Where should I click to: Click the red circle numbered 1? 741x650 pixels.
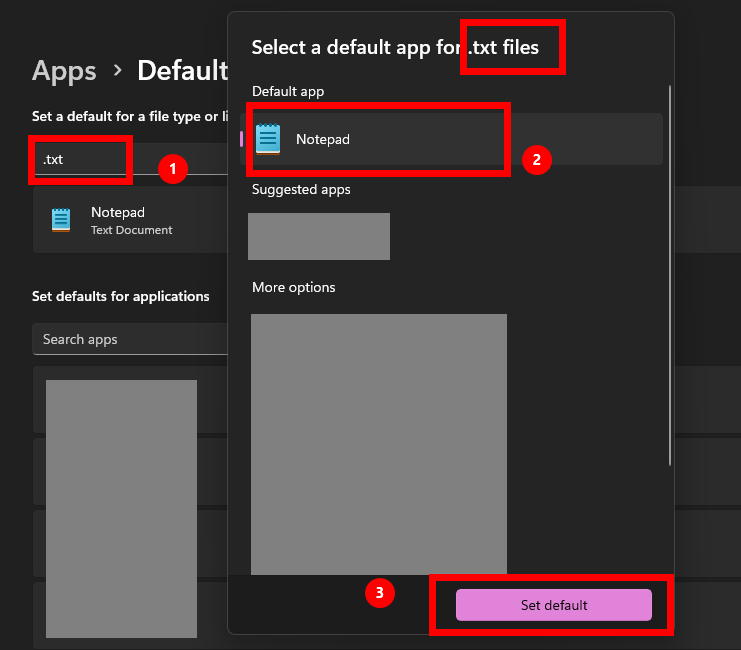(173, 169)
